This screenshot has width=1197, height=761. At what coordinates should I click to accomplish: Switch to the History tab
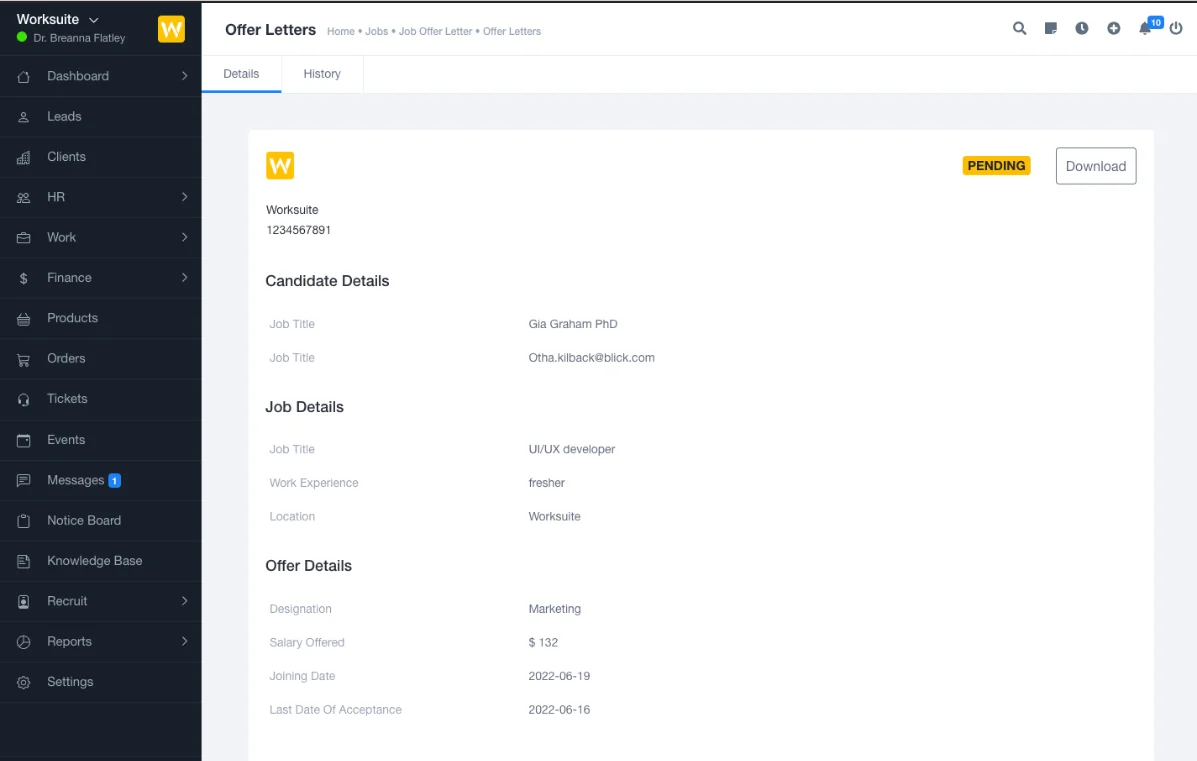322,74
